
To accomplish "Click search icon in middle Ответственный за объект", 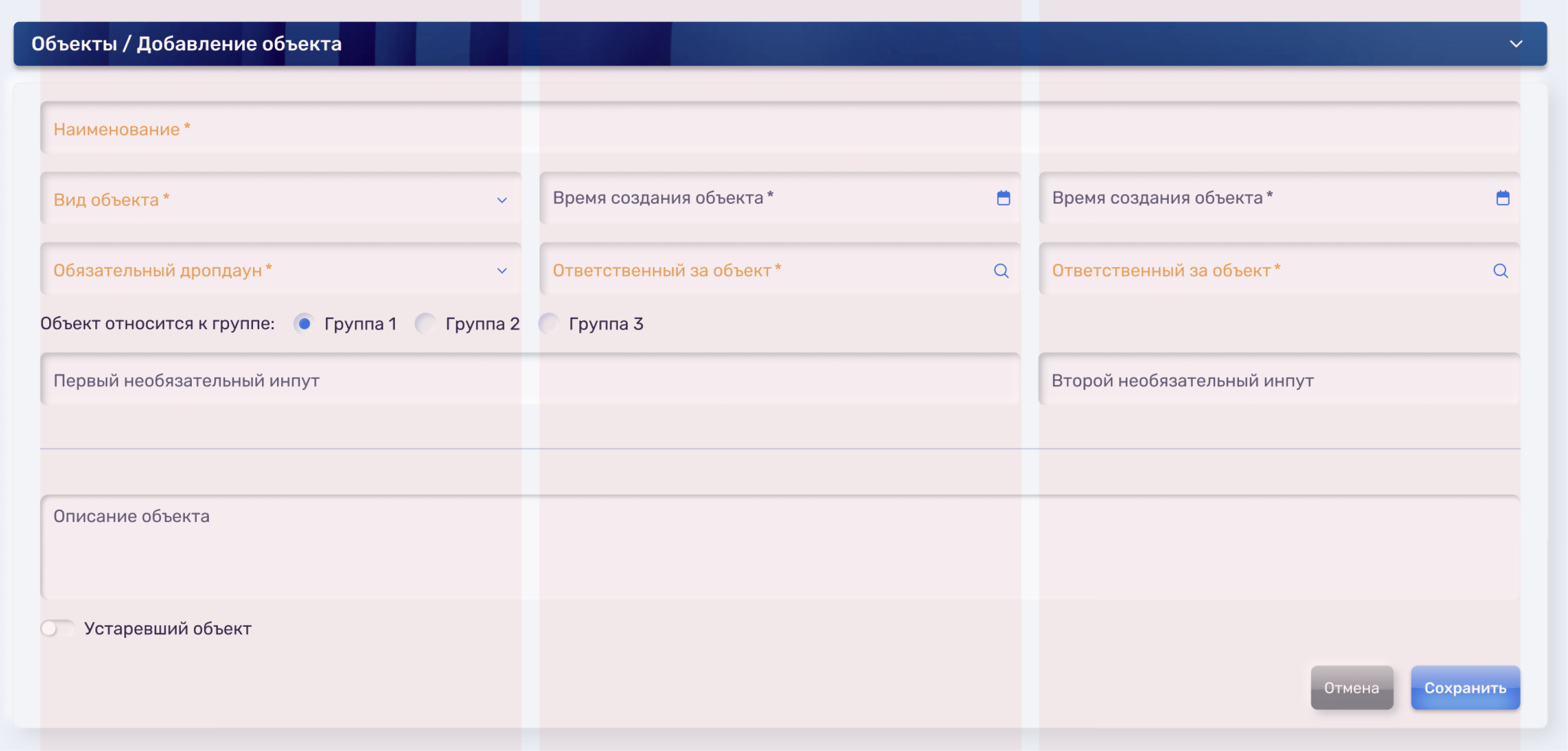I will [1001, 270].
